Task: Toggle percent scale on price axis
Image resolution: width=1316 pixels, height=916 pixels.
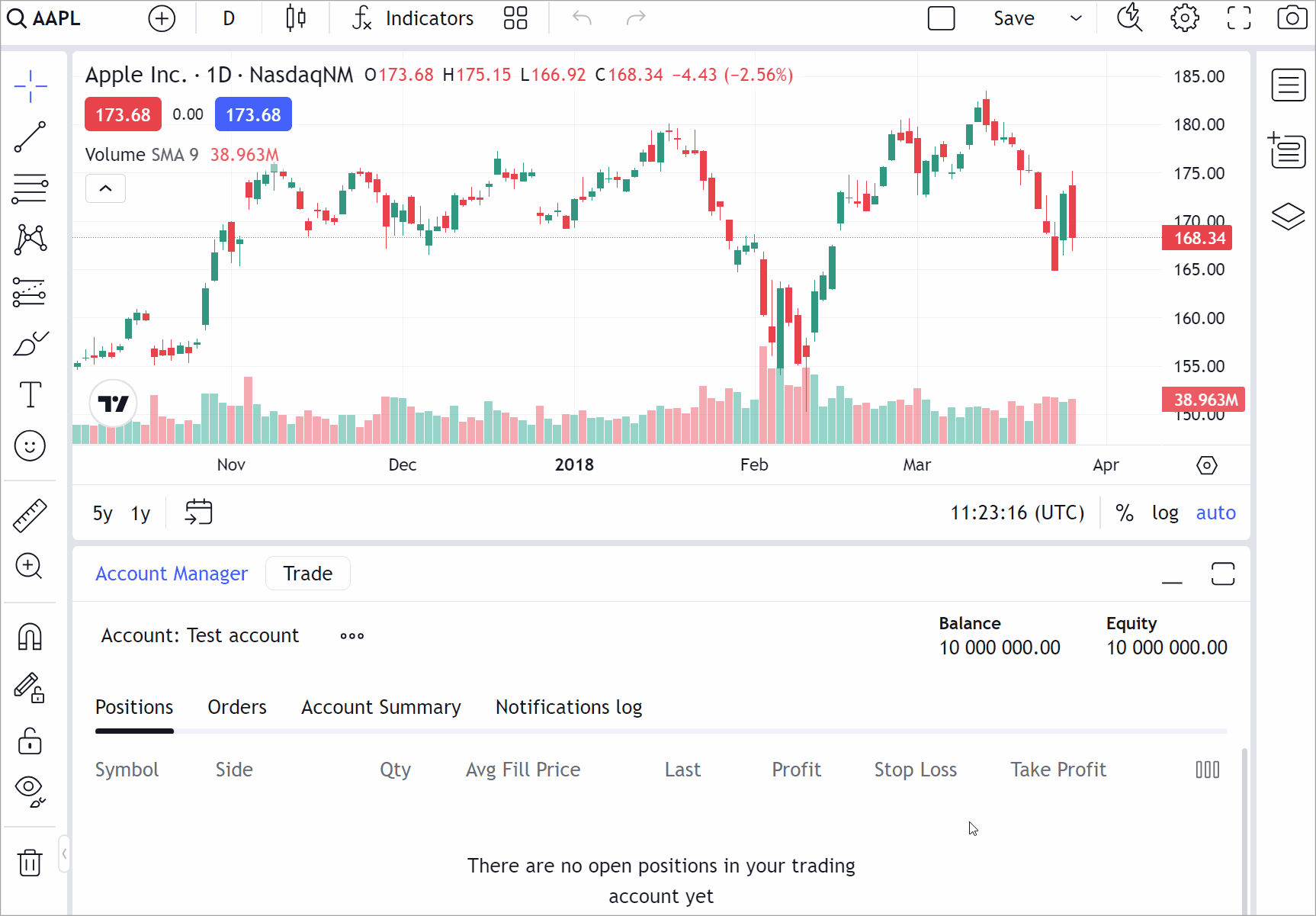Action: pos(1124,513)
